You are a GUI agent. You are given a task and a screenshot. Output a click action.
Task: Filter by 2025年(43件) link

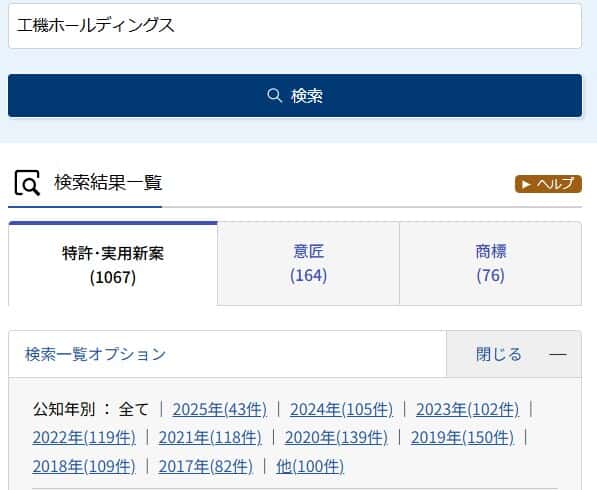[x=220, y=410]
